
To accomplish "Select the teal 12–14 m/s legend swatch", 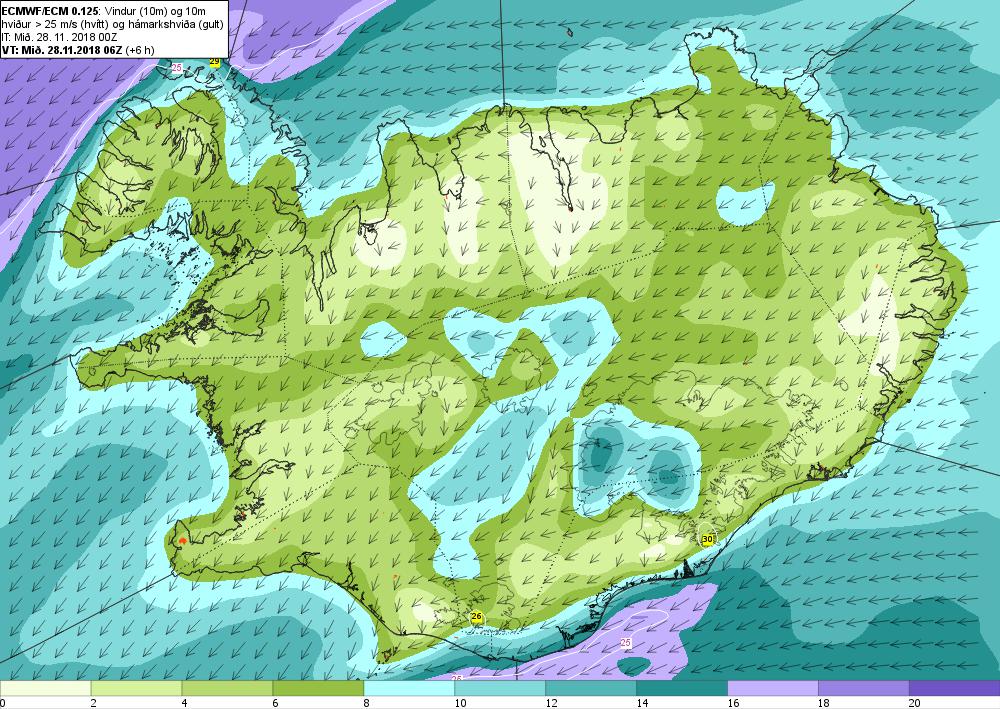I will [x=591, y=688].
